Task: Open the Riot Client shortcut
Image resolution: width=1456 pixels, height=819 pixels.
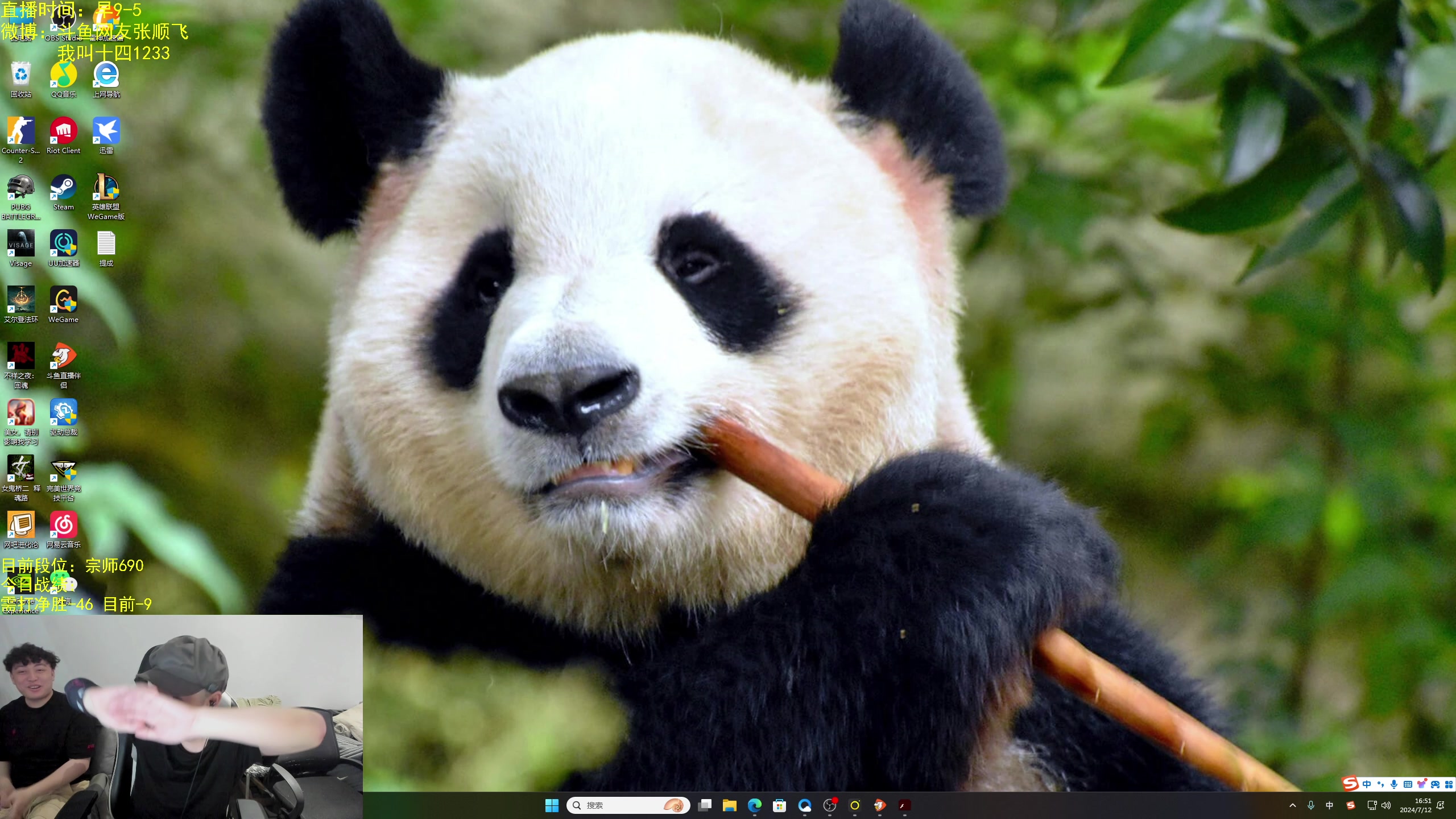Action: point(64,136)
